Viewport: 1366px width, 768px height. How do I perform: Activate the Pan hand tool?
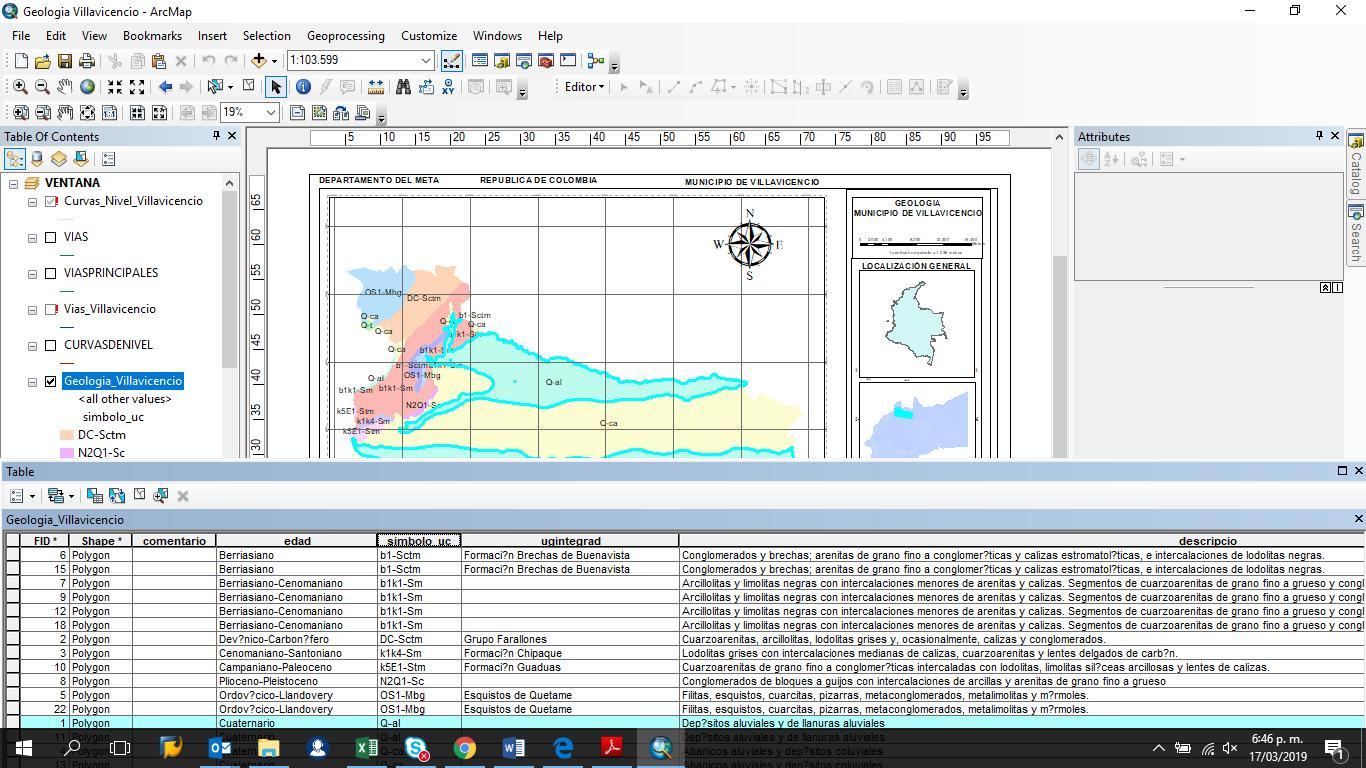pyautogui.click(x=65, y=87)
